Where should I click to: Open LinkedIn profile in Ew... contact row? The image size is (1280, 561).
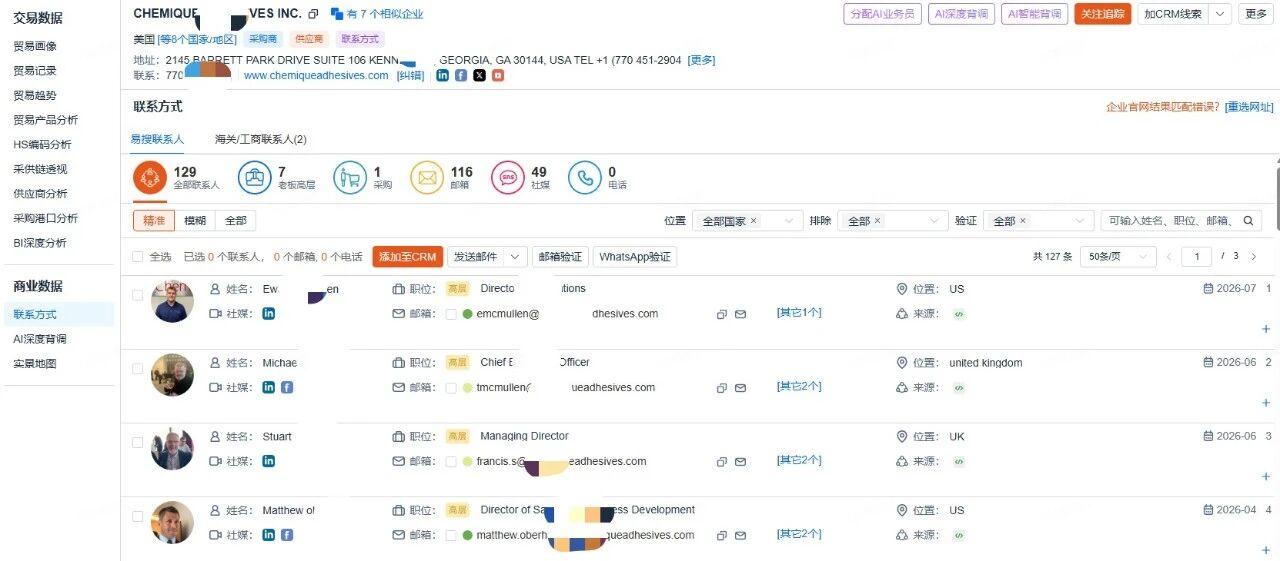point(268,313)
